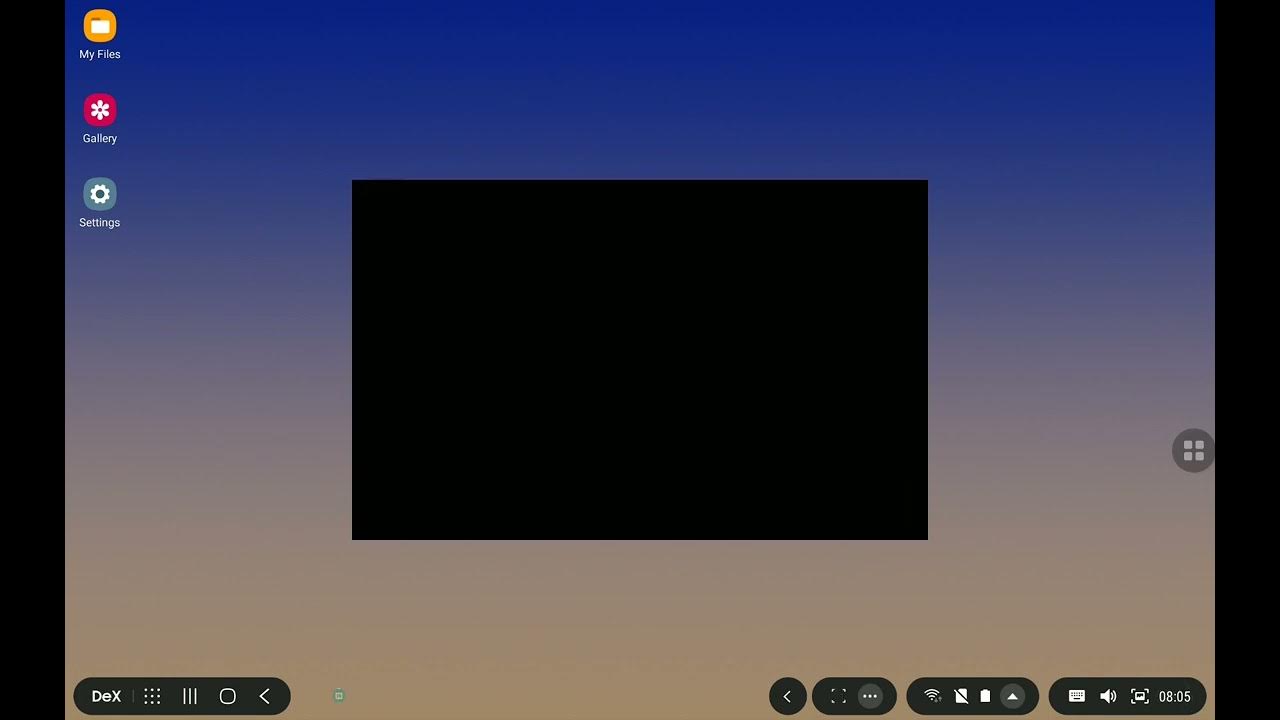The image size is (1280, 720).
Task: Click the screenshot icon beside clock
Action: (1139, 696)
